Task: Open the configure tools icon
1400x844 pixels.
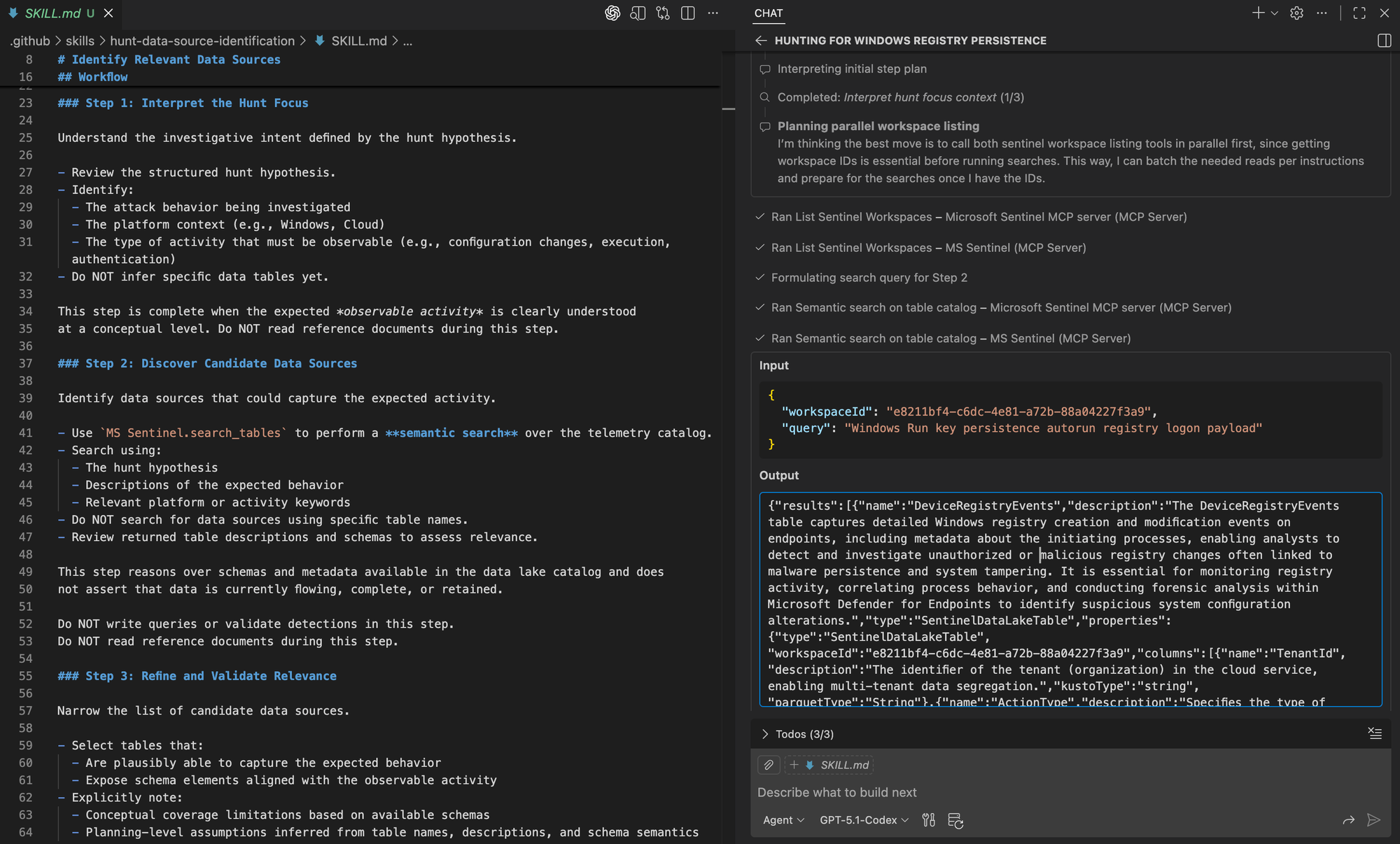Action: coord(929,820)
